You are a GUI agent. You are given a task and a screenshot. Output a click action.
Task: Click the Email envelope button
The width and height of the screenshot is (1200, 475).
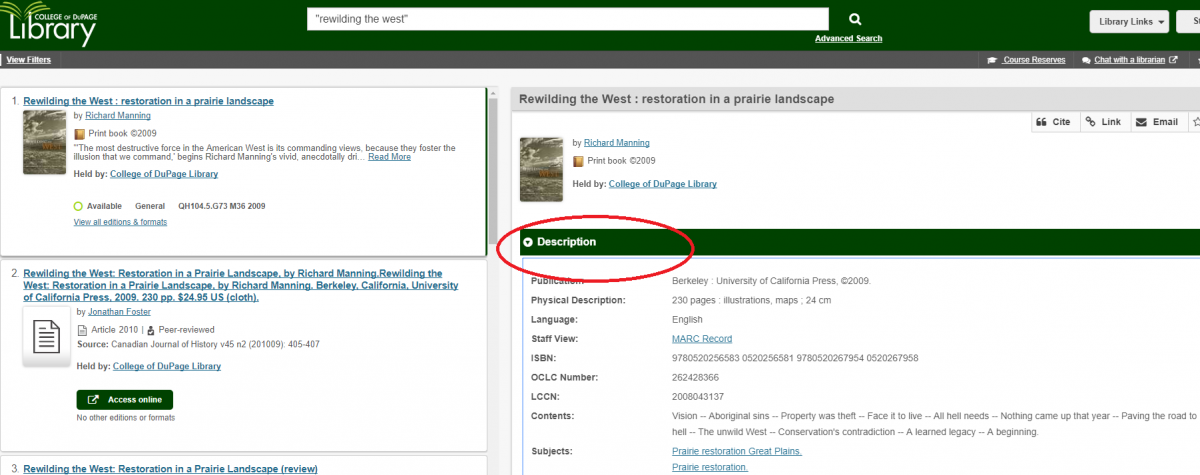click(x=1157, y=122)
